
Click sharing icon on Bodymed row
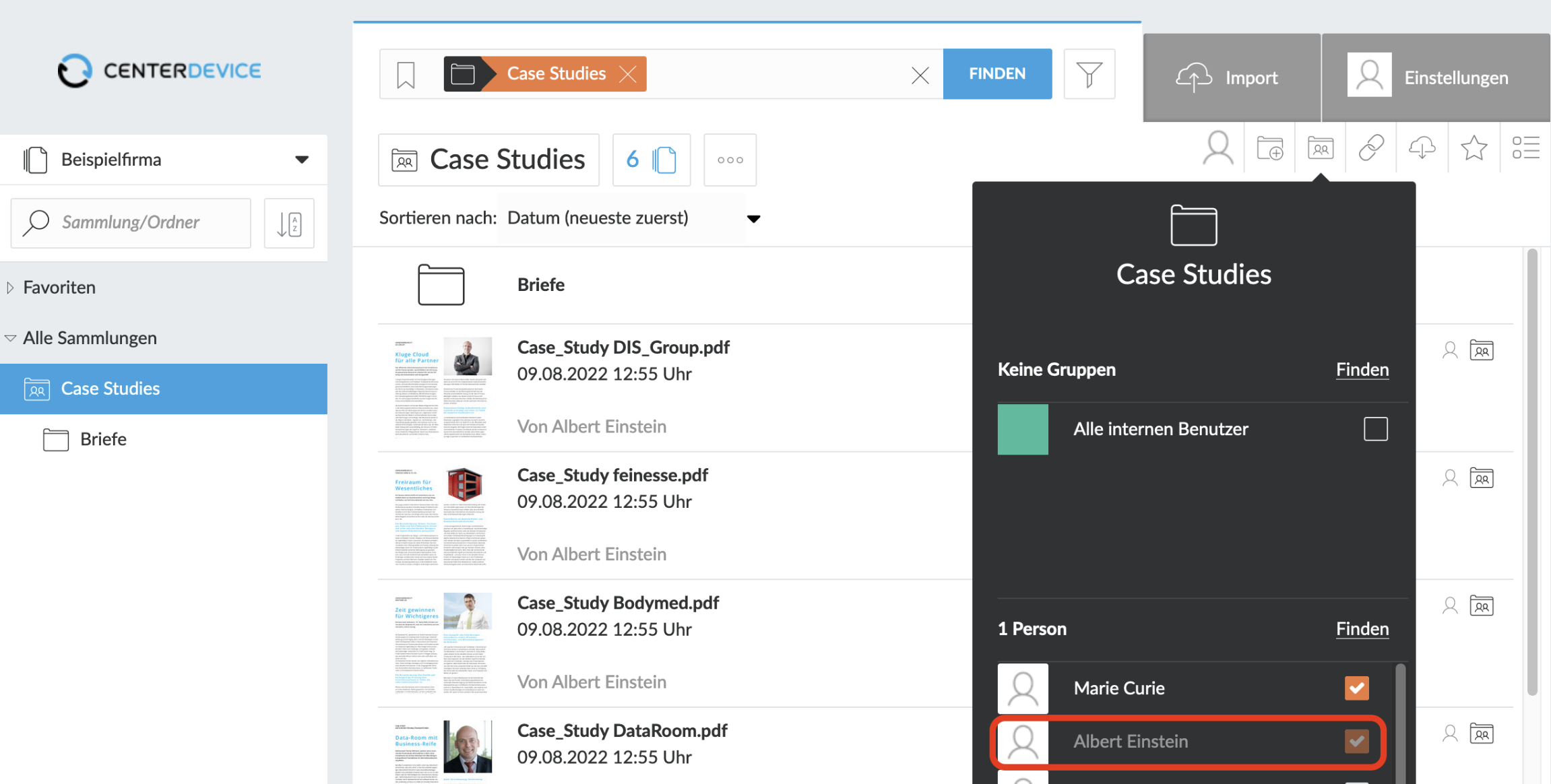(1482, 606)
